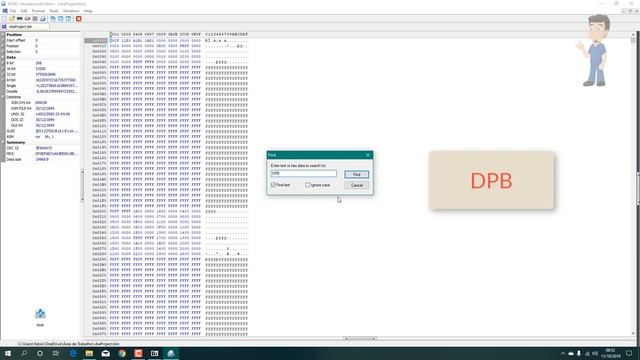The height and width of the screenshot is (360, 640).
Task: Open the File menu
Action: pos(13,11)
